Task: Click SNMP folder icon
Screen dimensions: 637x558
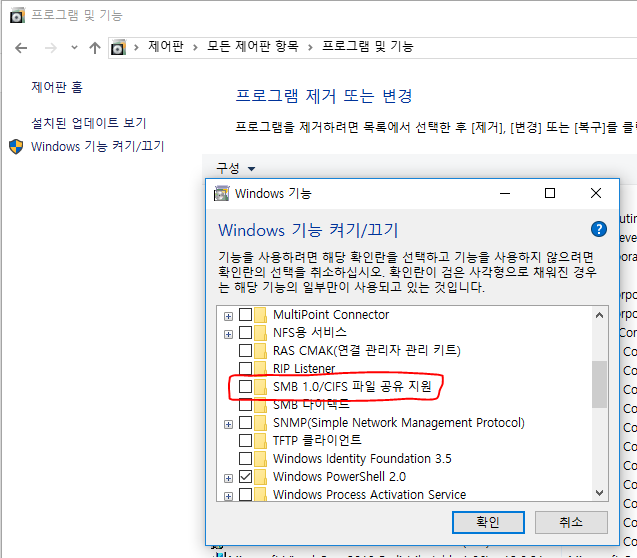Action: 260,422
